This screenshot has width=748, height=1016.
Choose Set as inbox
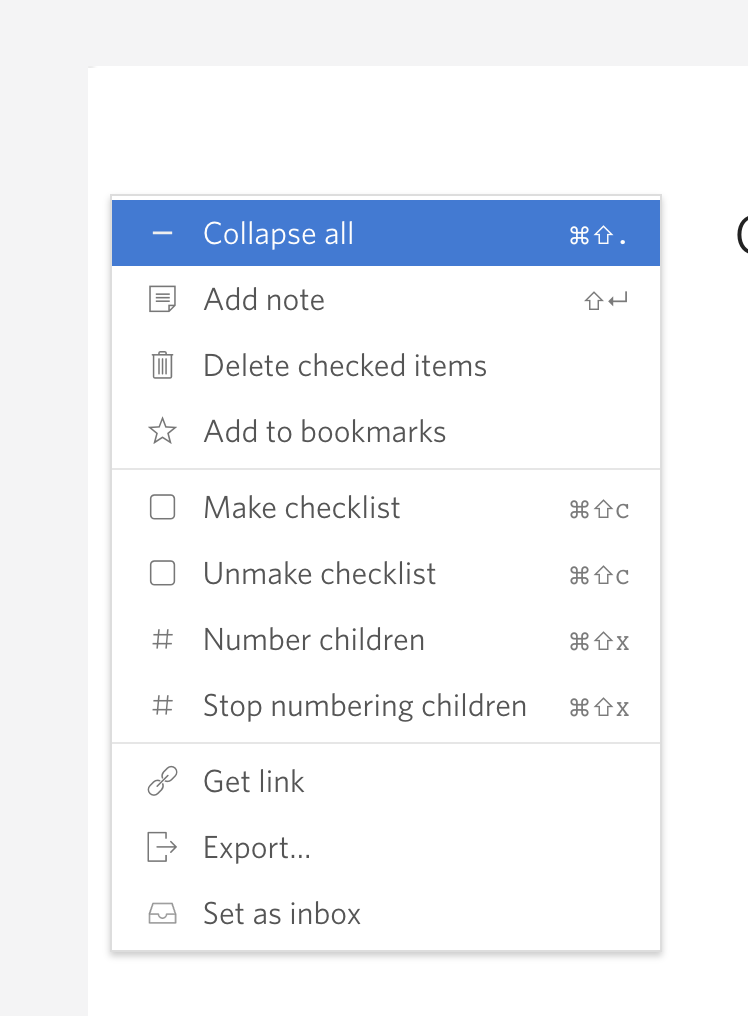pos(282,913)
